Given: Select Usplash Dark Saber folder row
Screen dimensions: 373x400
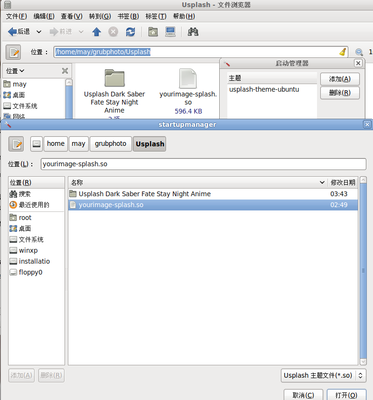Looking at the screenshot, I should [213, 194].
